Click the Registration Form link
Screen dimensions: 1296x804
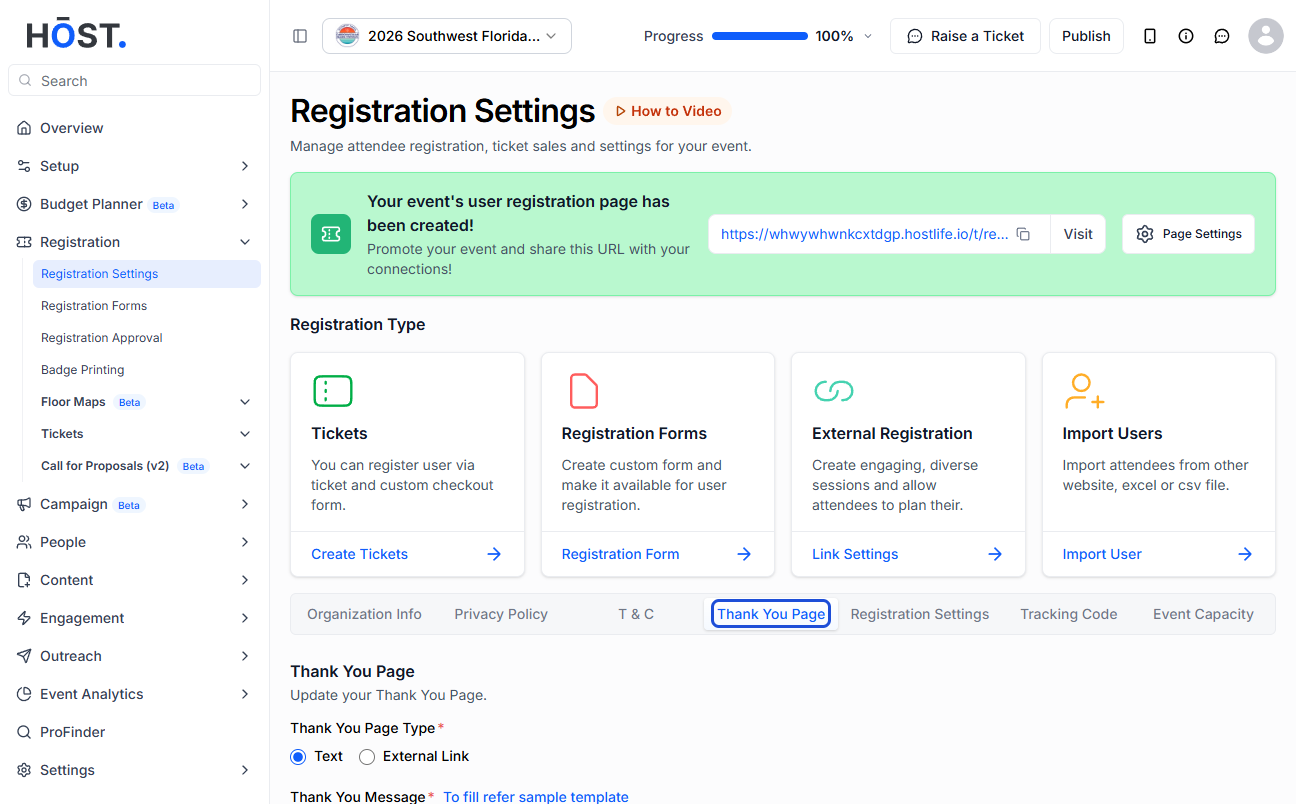click(620, 554)
